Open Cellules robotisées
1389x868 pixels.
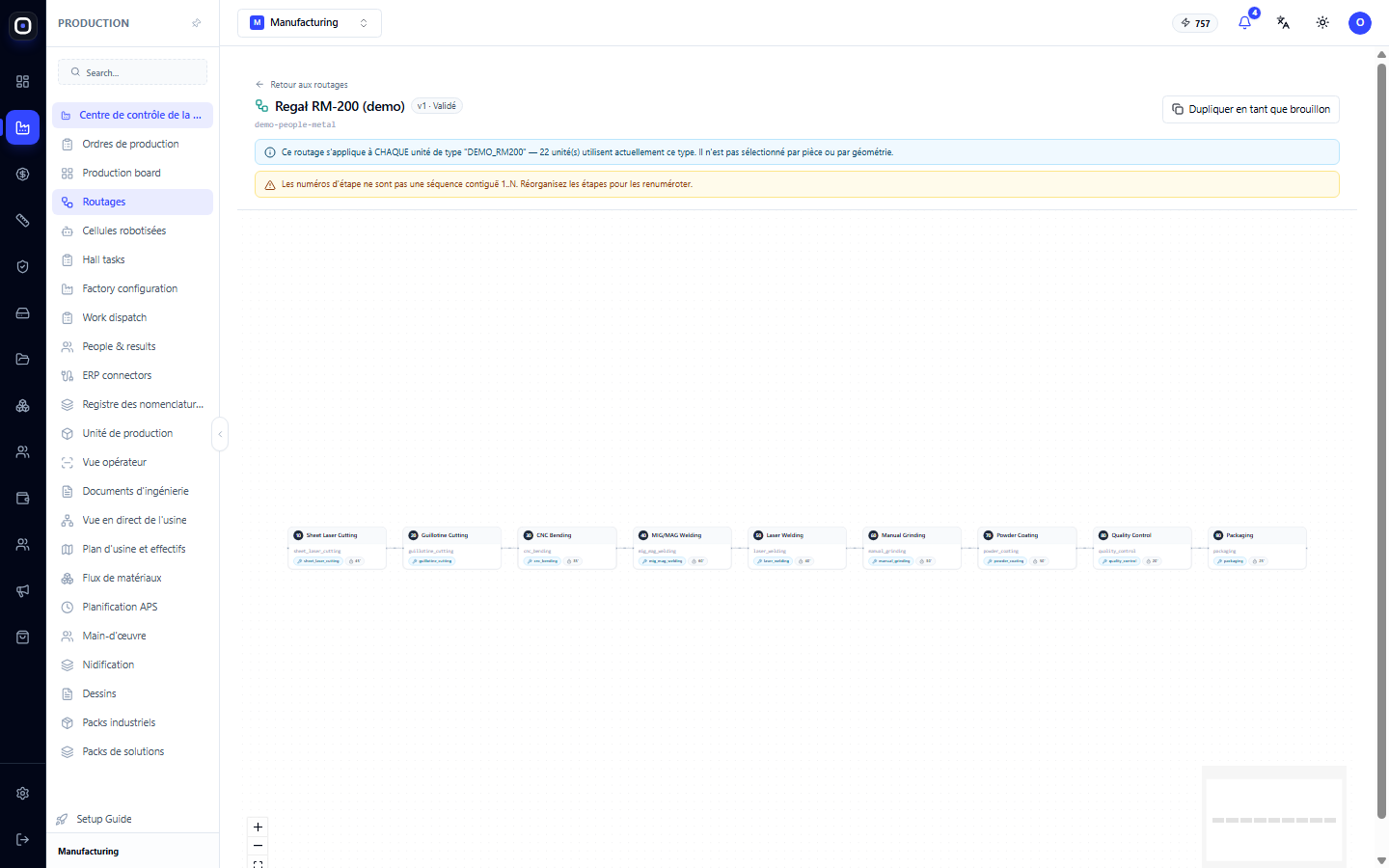133,231
